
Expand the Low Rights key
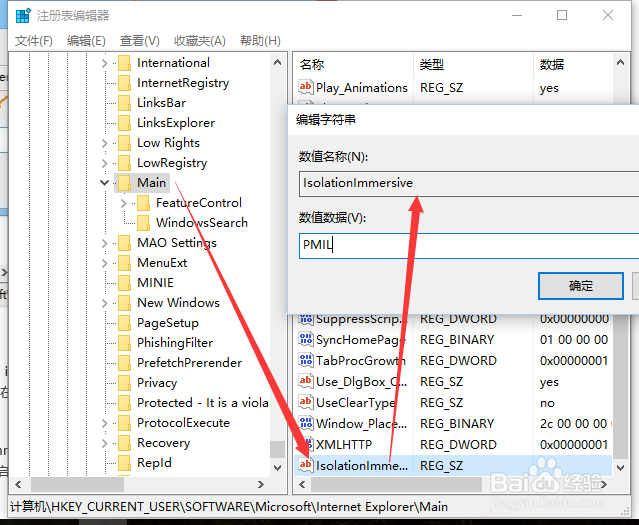coord(104,143)
